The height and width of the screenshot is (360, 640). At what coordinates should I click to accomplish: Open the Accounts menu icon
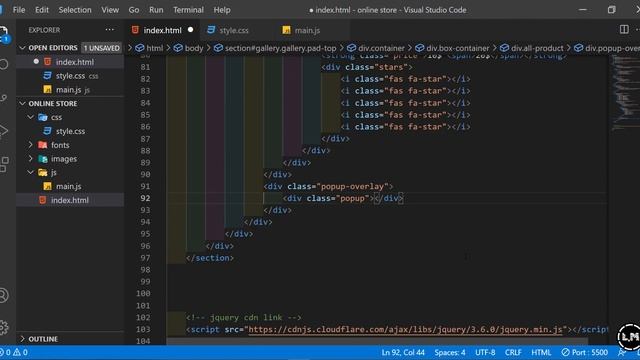tap(3, 295)
